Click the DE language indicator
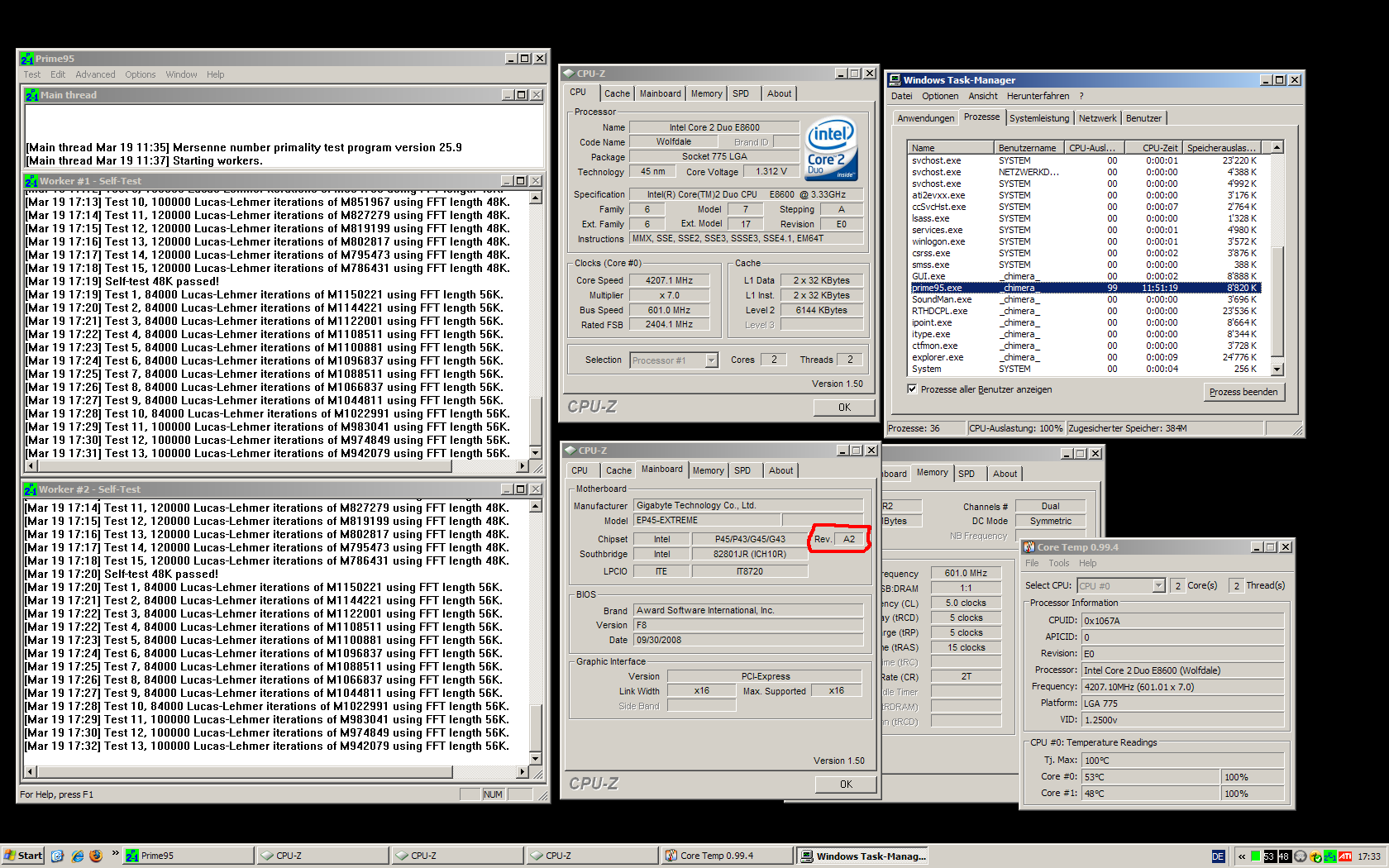 [1218, 856]
